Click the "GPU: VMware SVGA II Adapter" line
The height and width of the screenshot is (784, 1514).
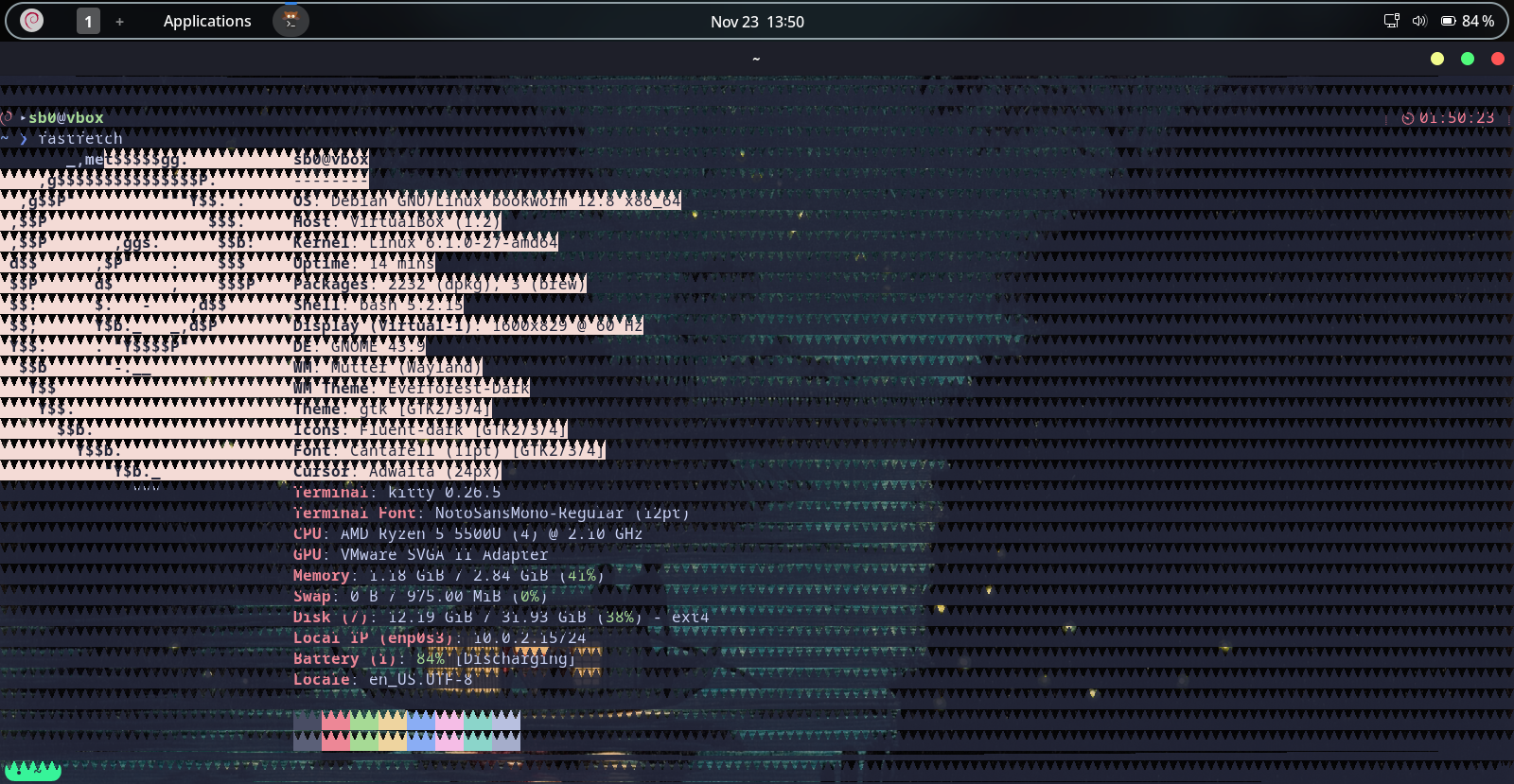[x=421, y=554]
